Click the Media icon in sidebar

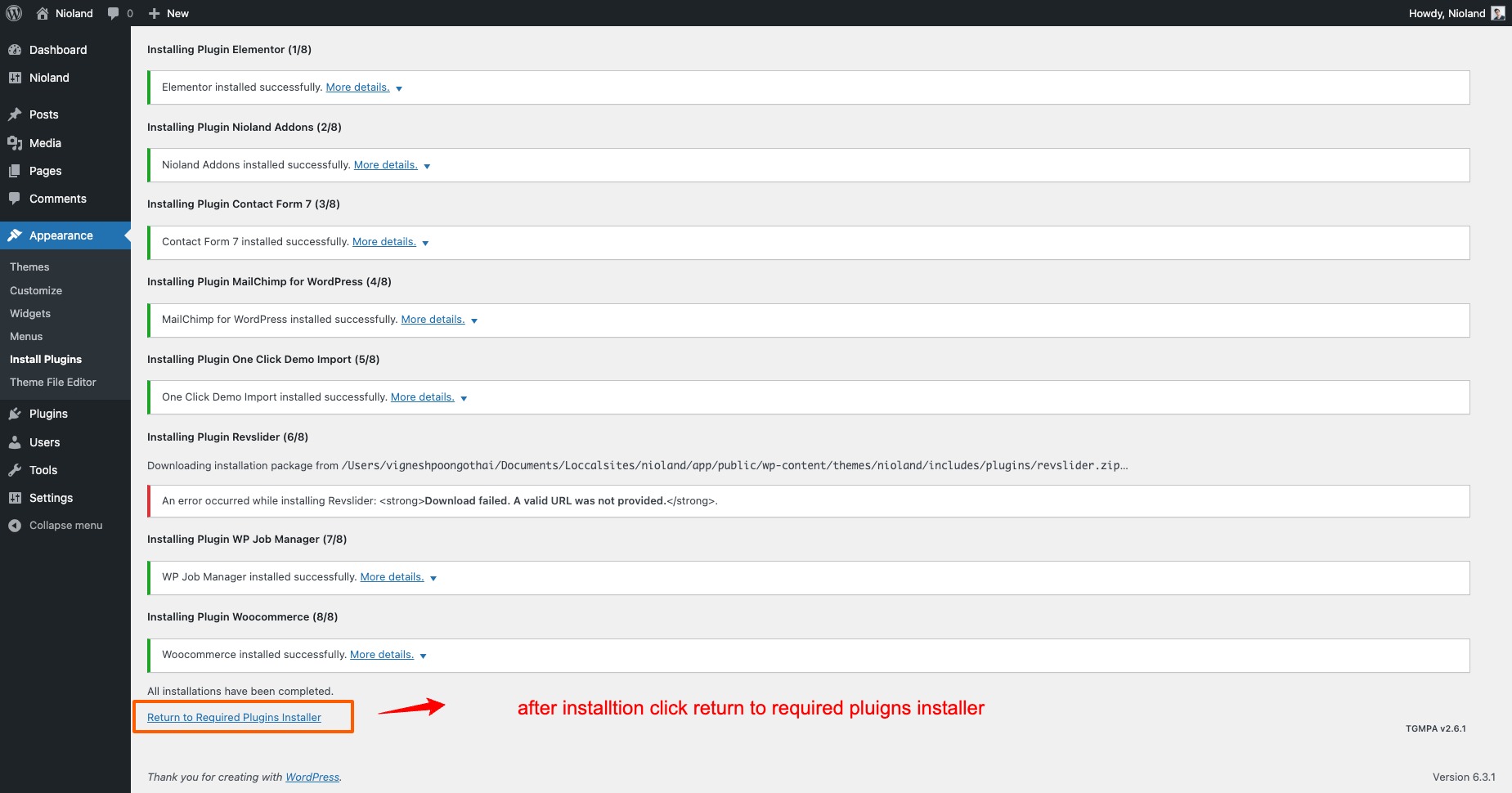pos(15,143)
